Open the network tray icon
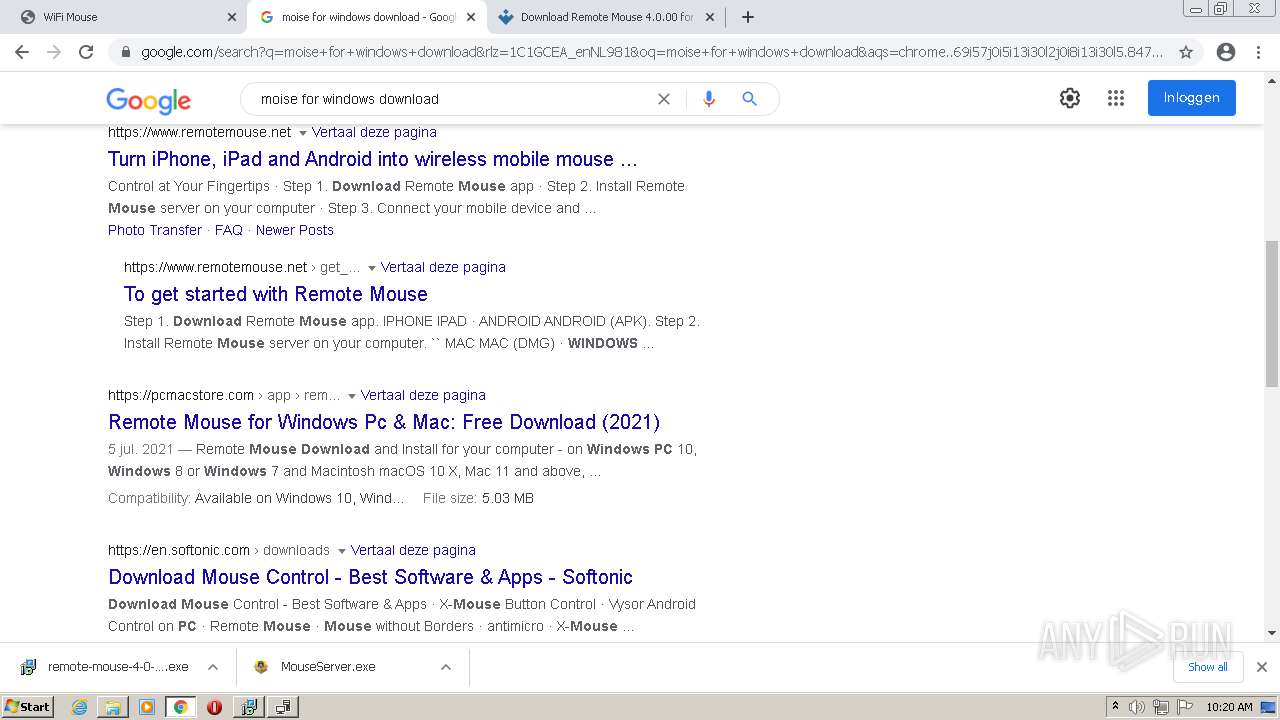 click(x=1160, y=707)
